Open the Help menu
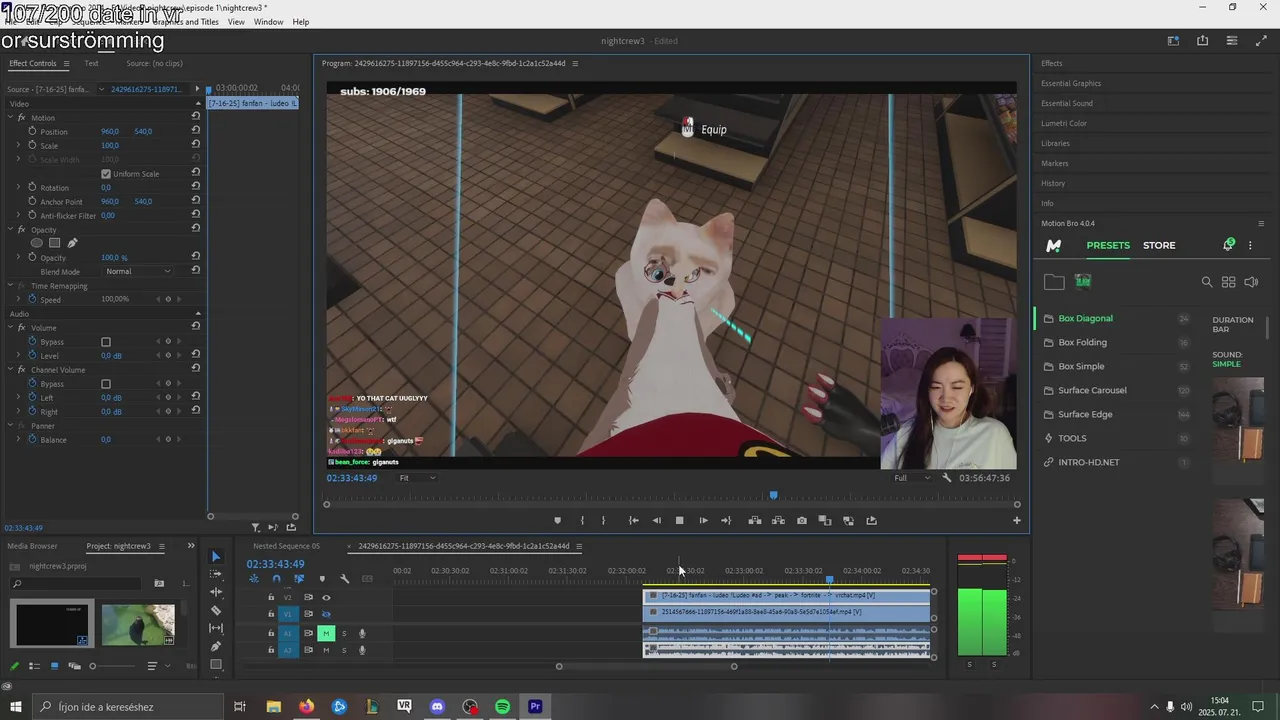 point(300,22)
